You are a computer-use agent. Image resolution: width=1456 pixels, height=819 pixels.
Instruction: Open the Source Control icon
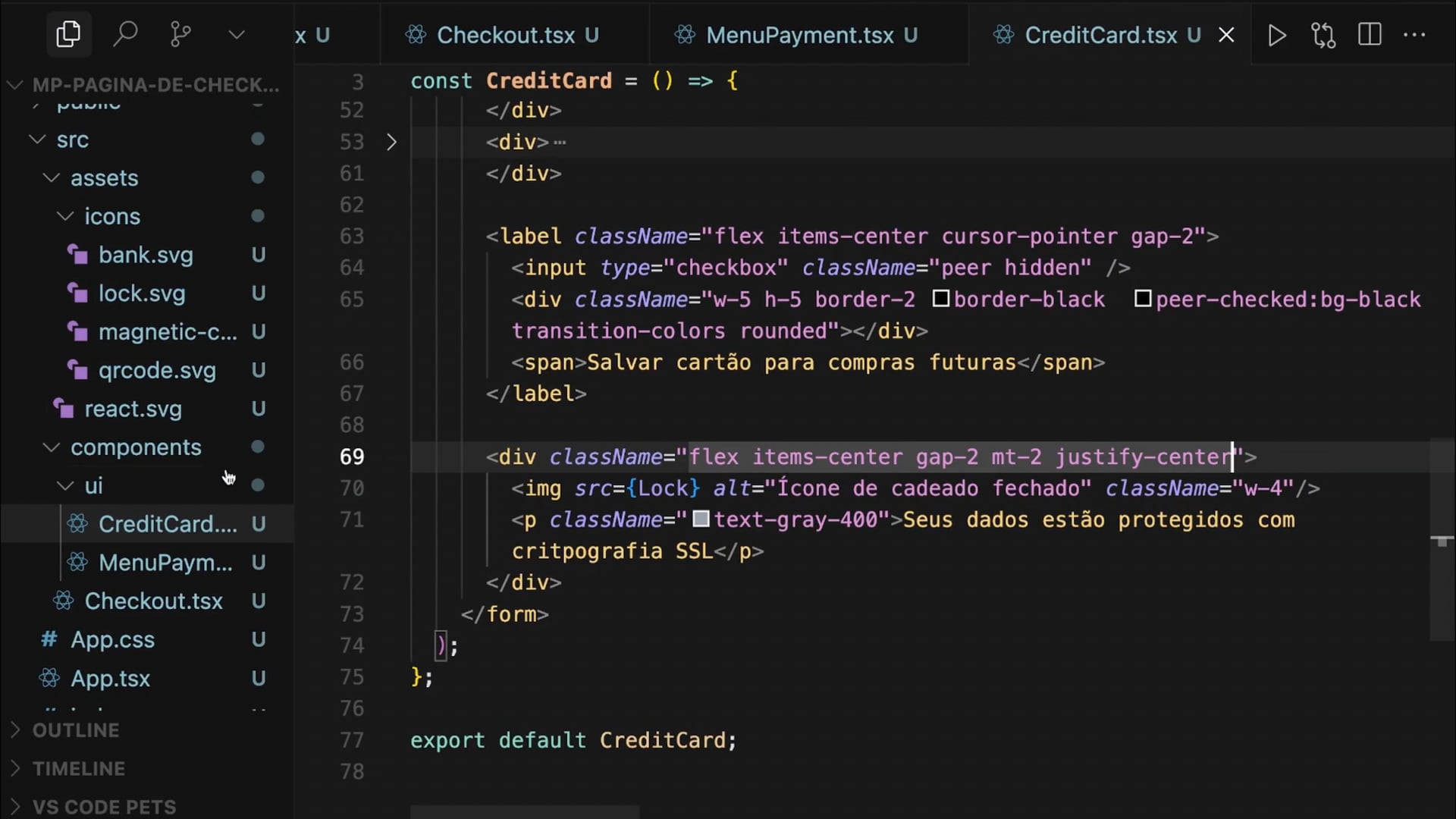180,34
